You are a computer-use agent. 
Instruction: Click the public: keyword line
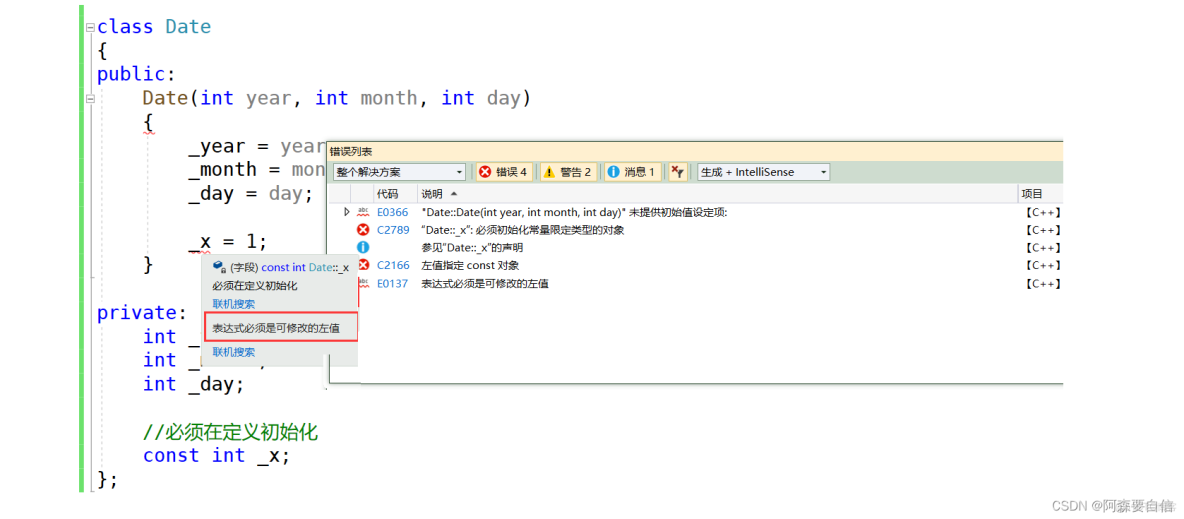tap(136, 74)
